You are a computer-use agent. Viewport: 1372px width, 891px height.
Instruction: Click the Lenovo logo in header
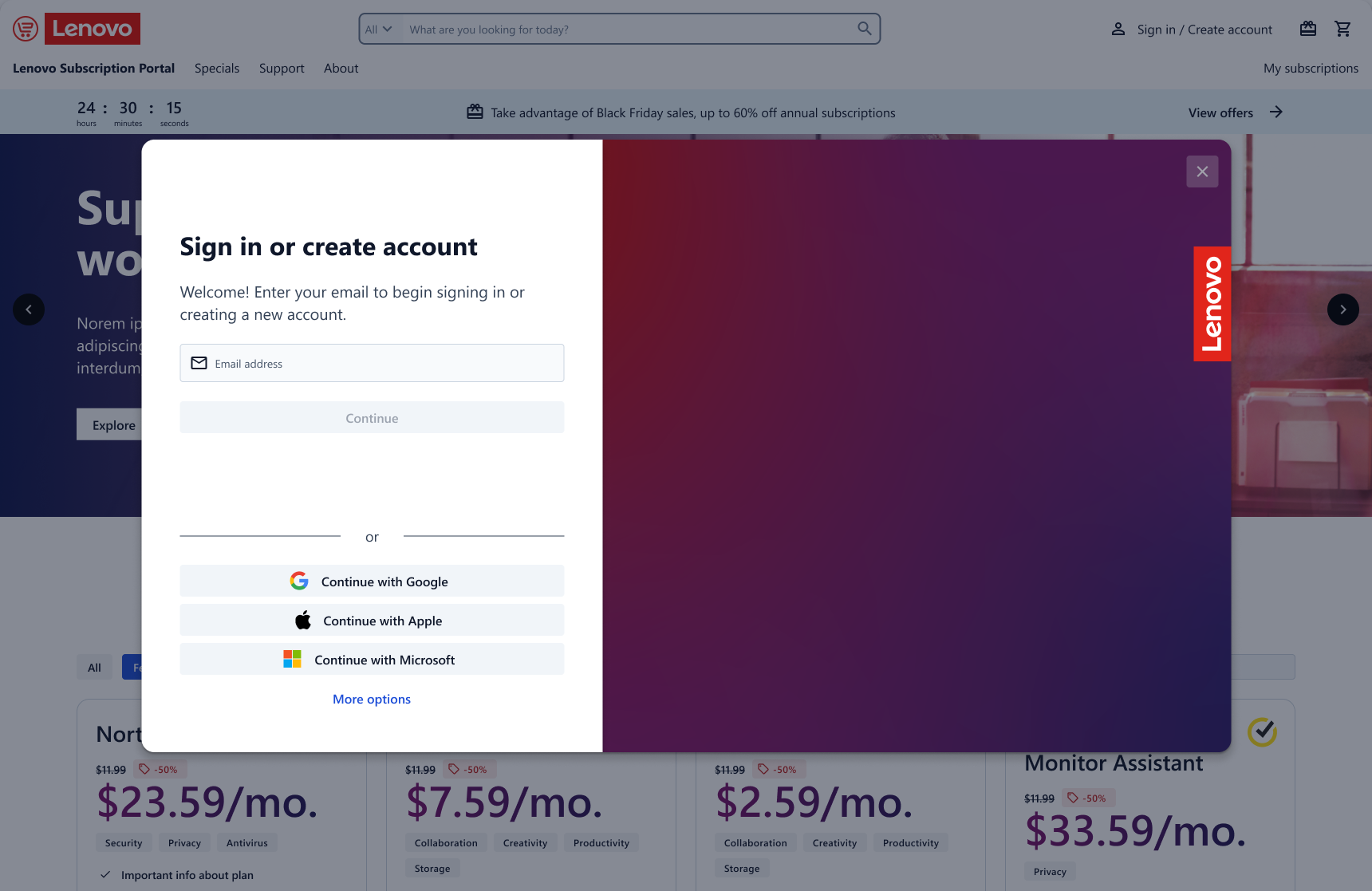(x=93, y=29)
